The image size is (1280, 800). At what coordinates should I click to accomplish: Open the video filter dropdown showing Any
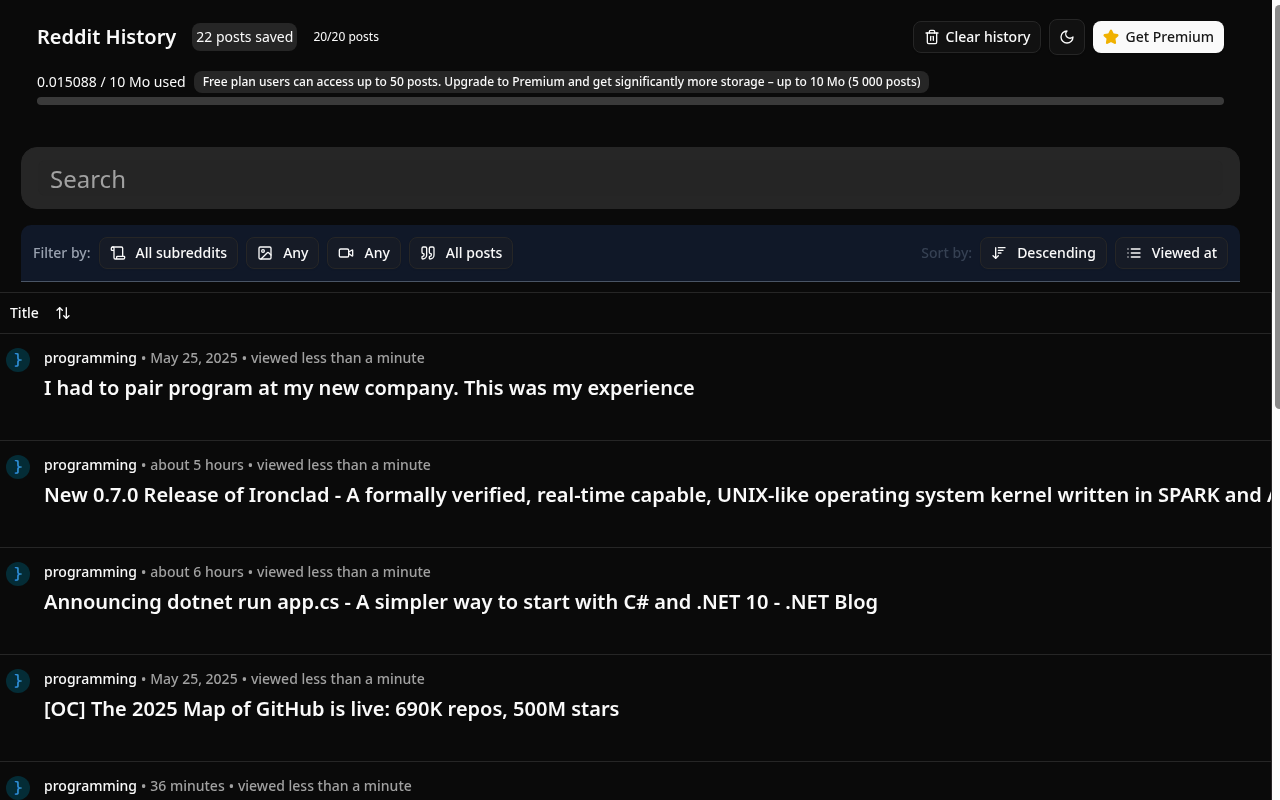364,253
